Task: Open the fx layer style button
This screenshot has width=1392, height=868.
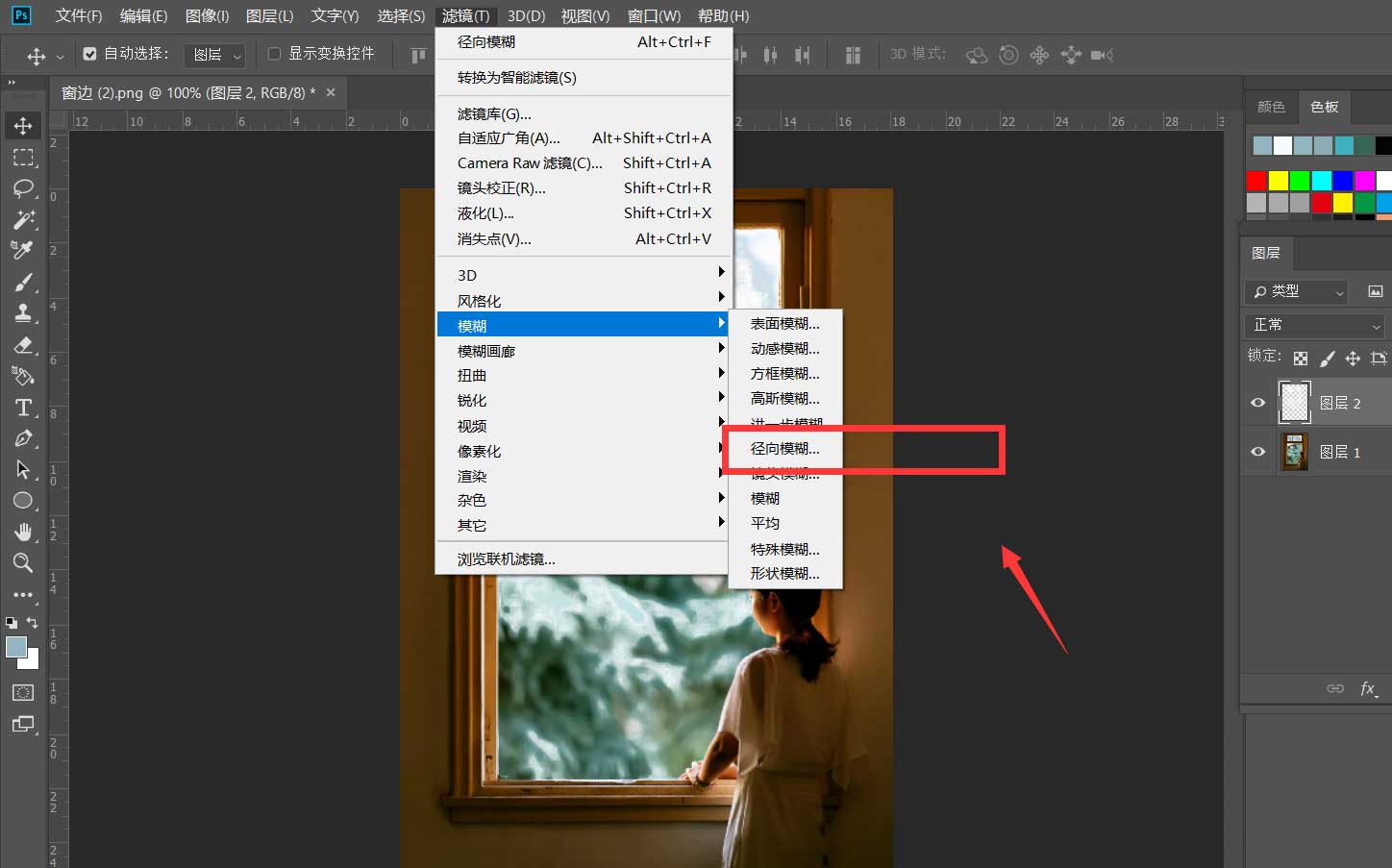Action: 1368,688
